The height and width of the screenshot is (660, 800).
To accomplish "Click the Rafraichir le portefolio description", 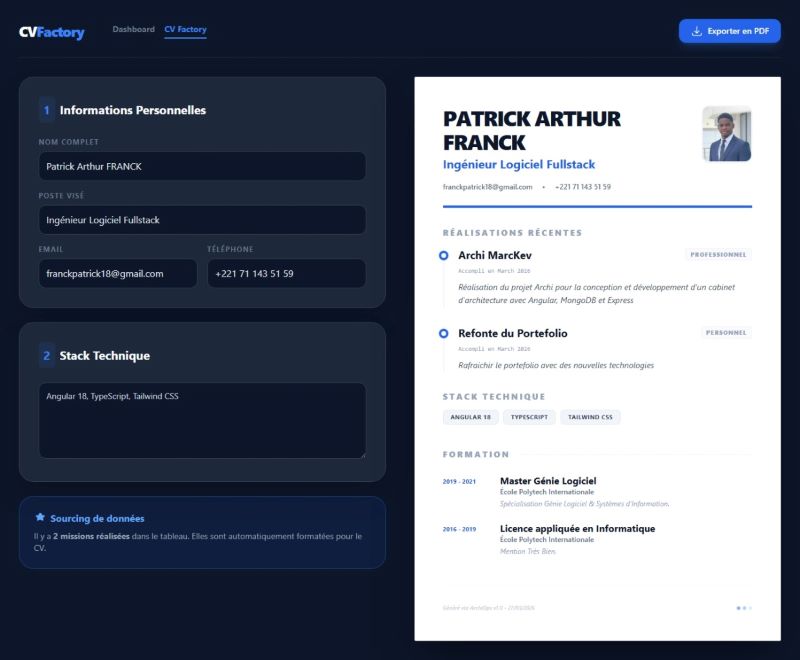I will (x=556, y=365).
